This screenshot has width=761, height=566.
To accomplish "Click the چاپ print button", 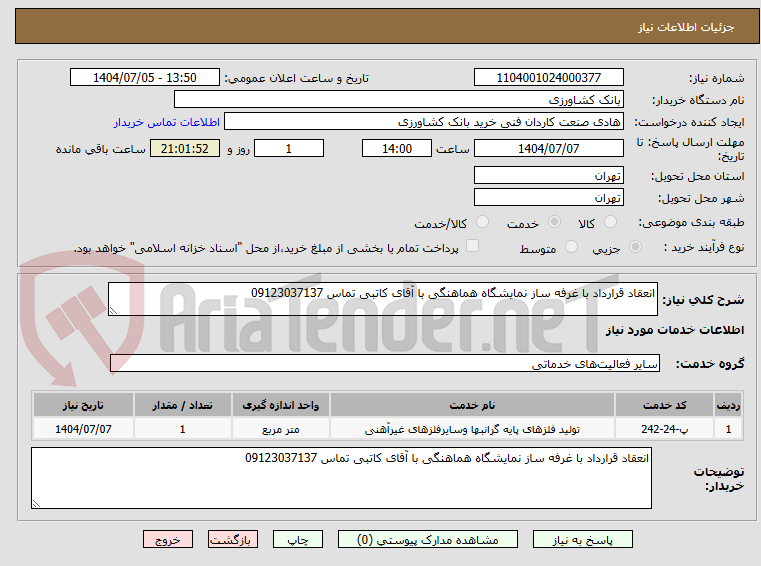I will [x=298, y=539].
